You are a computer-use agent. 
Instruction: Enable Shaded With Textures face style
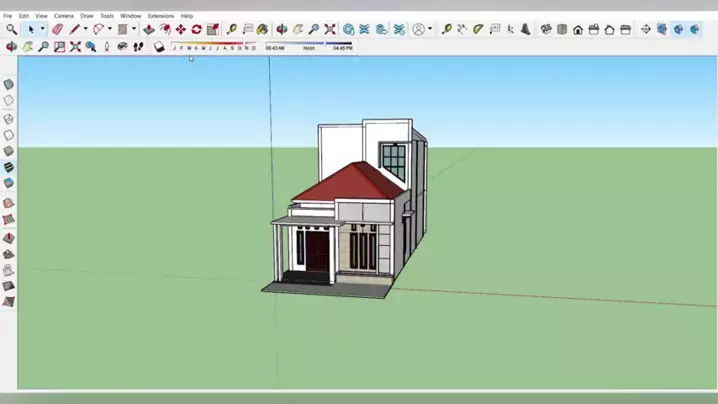[x=9, y=167]
